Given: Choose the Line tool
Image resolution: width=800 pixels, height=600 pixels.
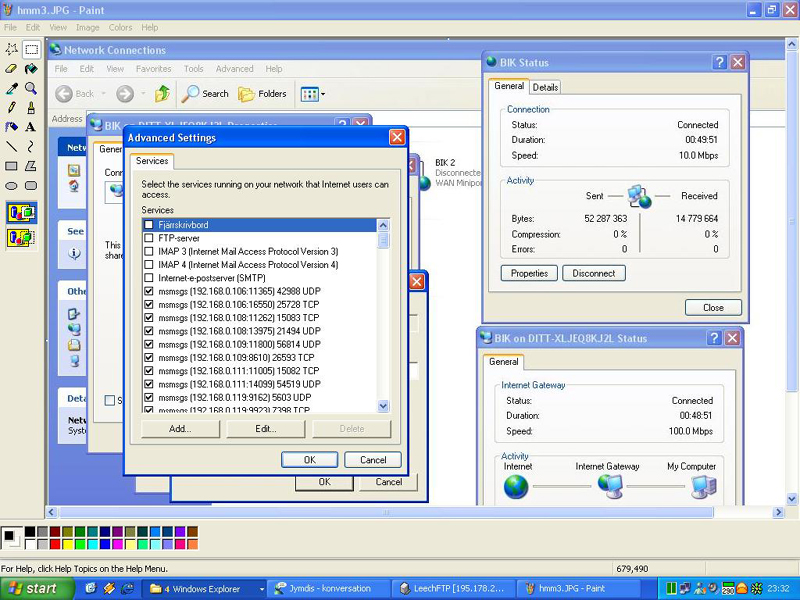Looking at the screenshot, I should 11,147.
